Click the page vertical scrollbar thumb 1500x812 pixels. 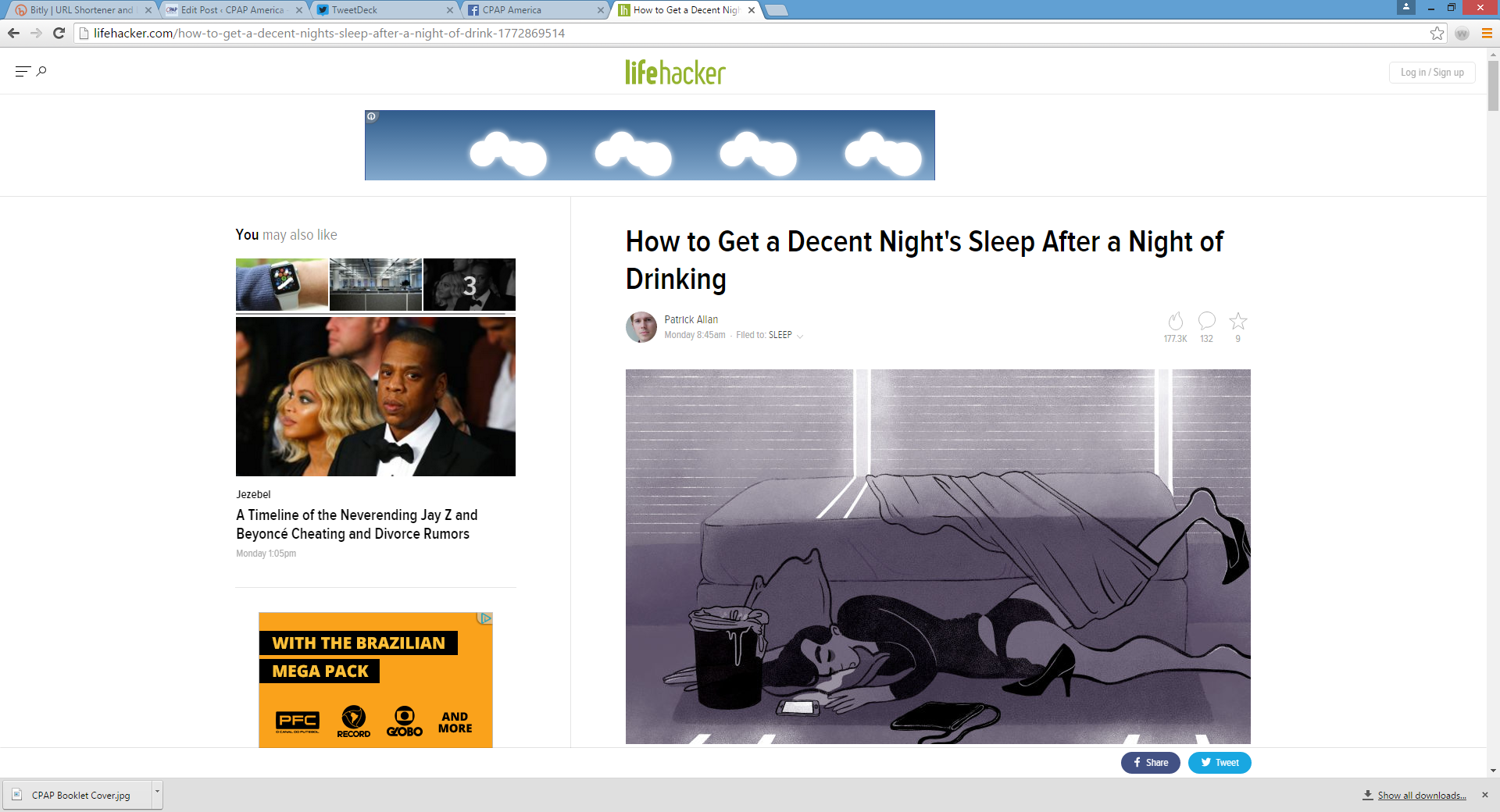[1493, 86]
